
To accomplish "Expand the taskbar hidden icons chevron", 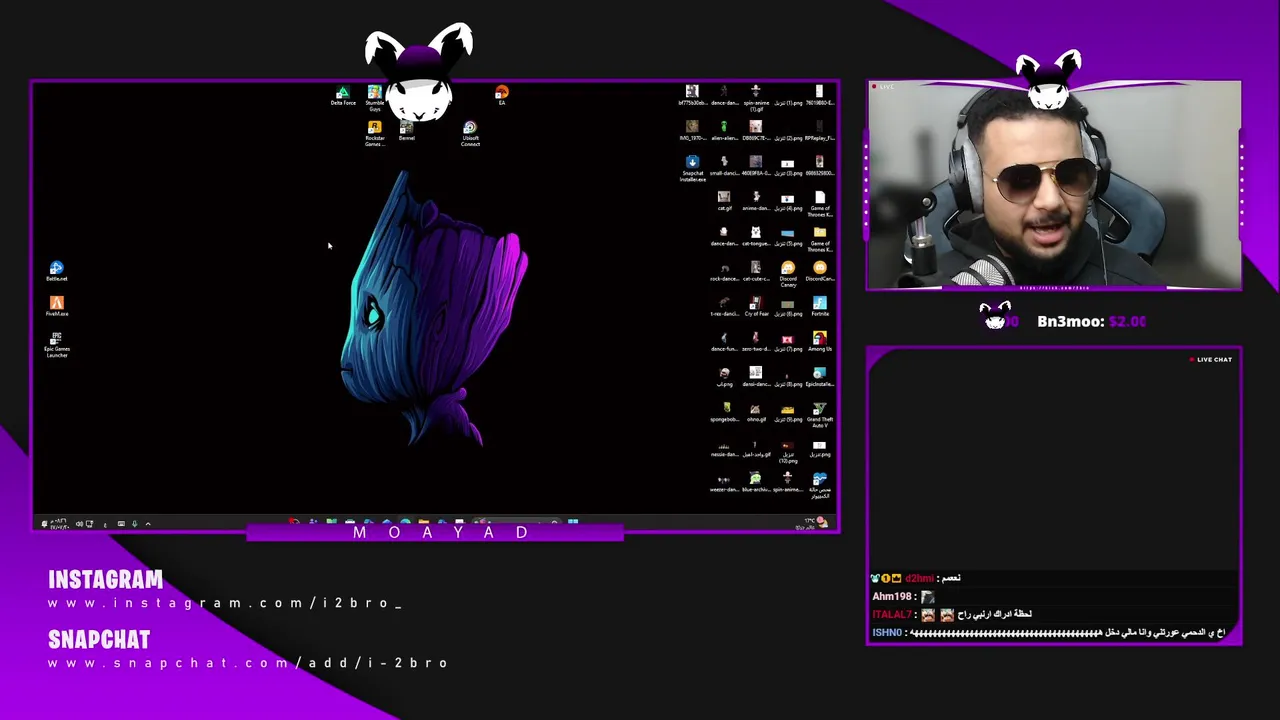I will coord(148,523).
